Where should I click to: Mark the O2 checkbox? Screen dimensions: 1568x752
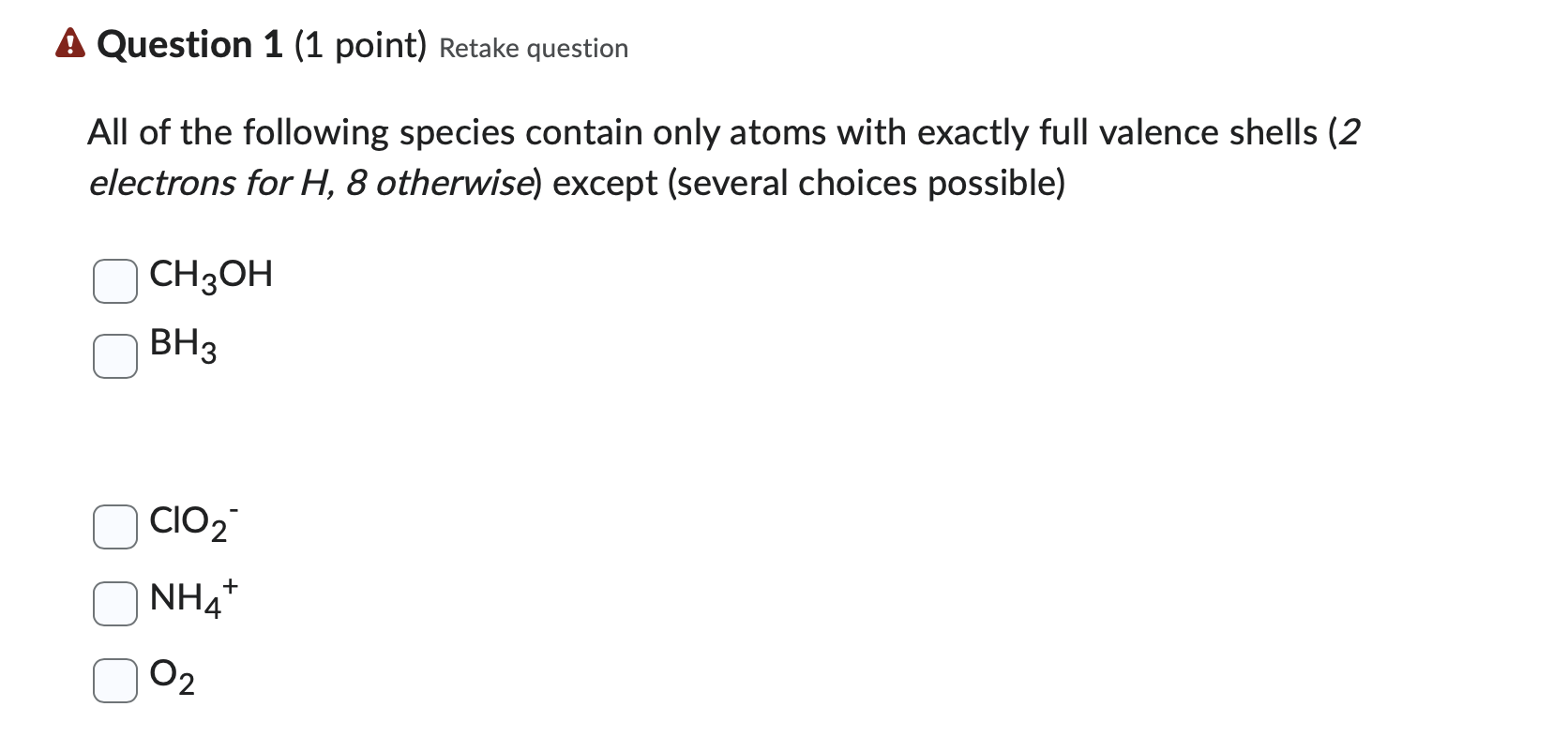click(114, 680)
